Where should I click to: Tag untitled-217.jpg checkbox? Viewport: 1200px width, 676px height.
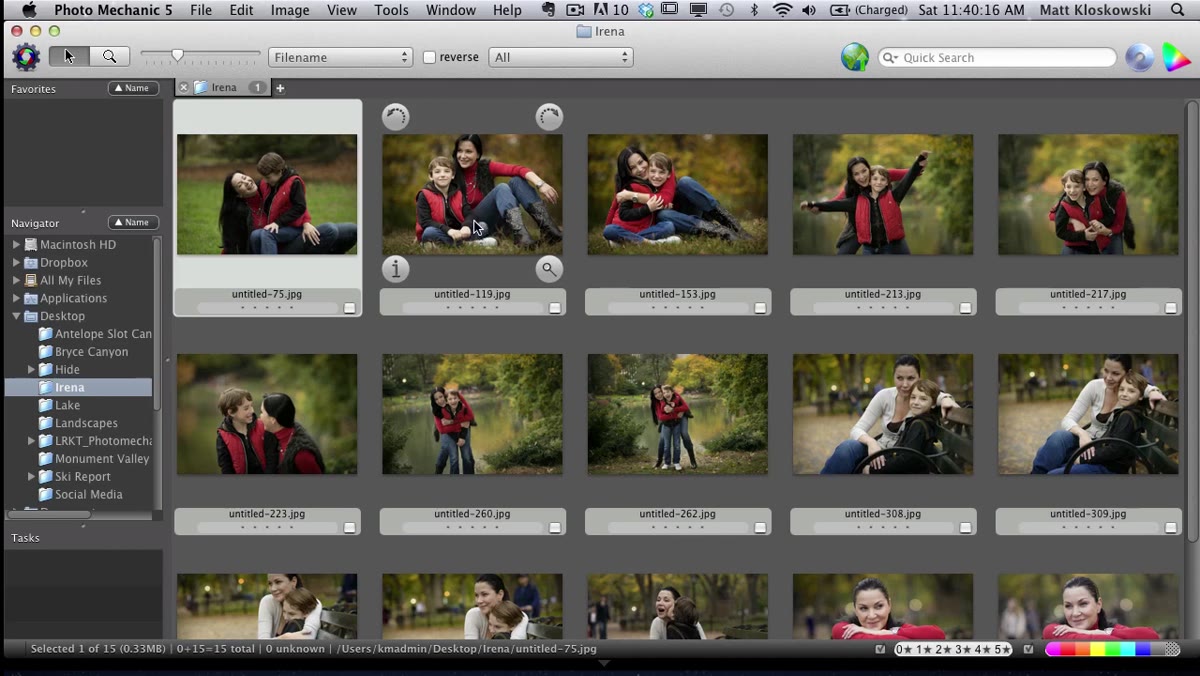click(1171, 308)
